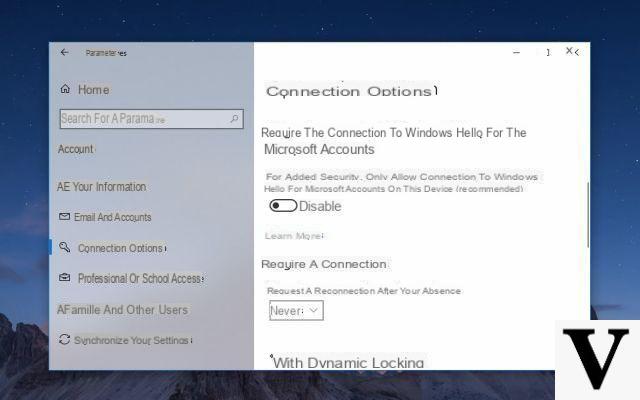Image resolution: width=640 pixels, height=400 pixels.
Task: Open Home from the house icon
Action: pyautogui.click(x=65, y=89)
